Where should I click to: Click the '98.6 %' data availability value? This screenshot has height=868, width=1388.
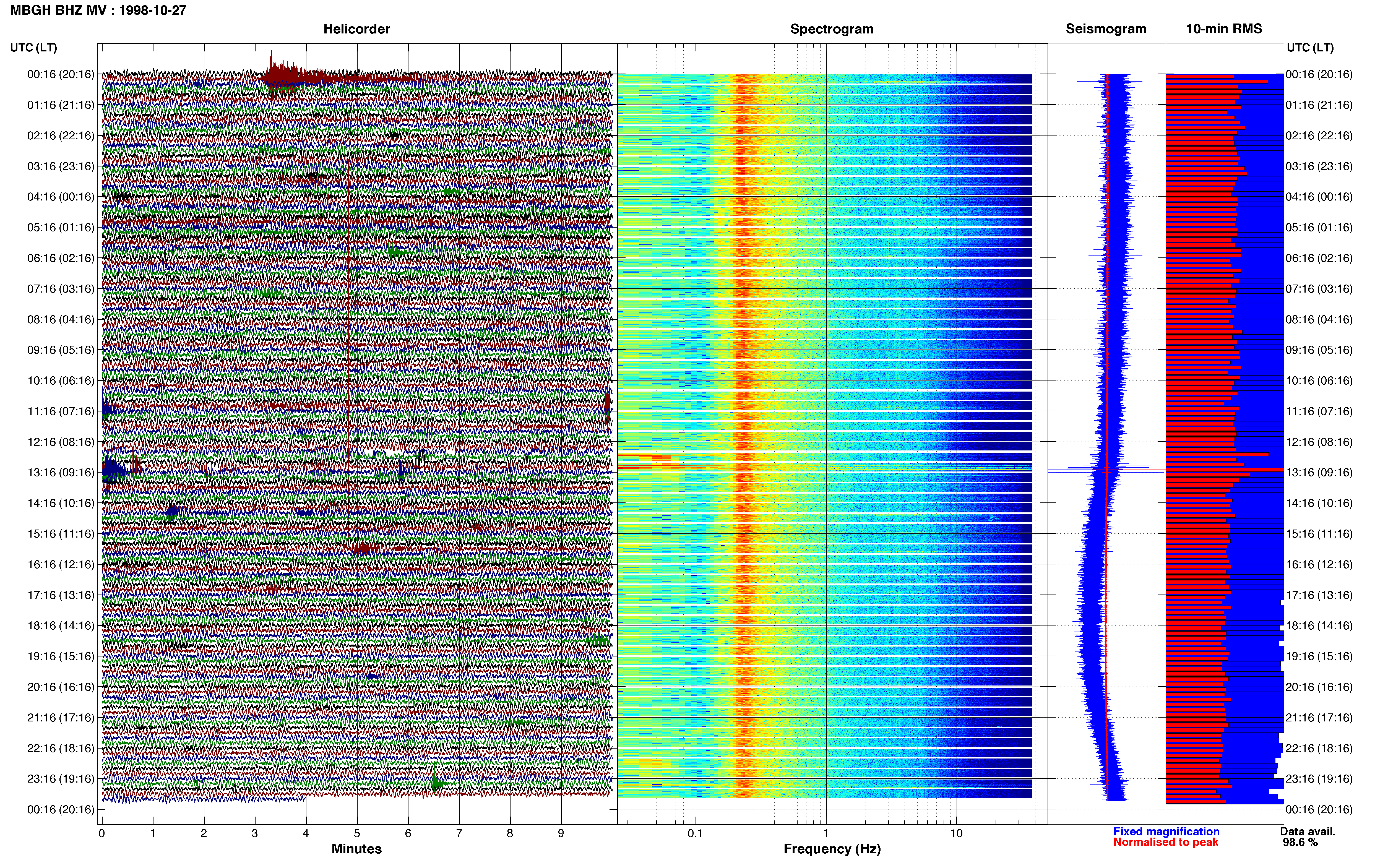coord(1300,843)
